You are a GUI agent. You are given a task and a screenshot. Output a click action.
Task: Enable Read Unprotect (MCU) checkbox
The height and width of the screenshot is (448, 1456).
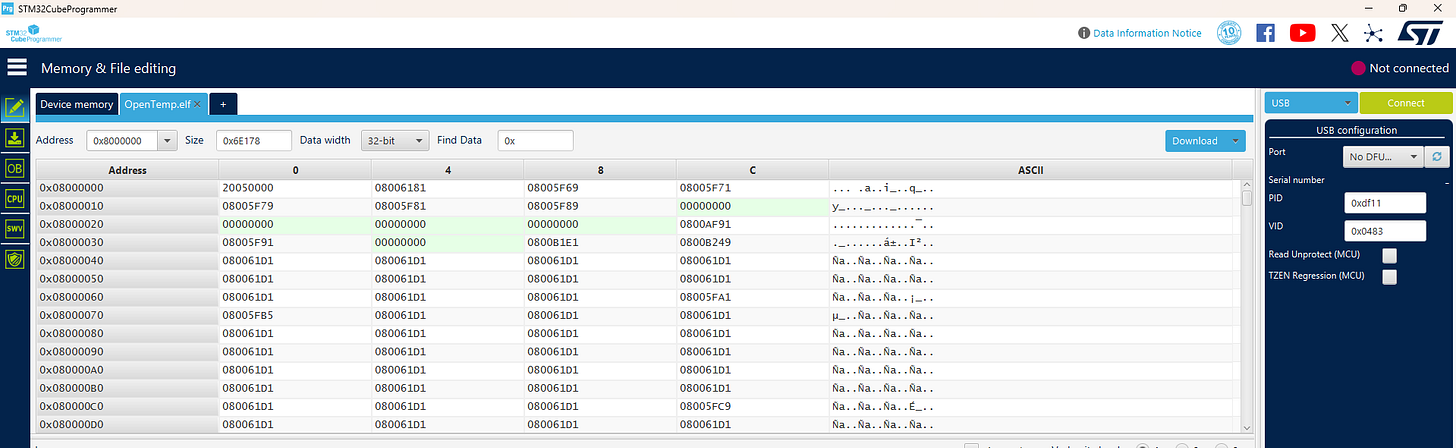coord(1389,255)
